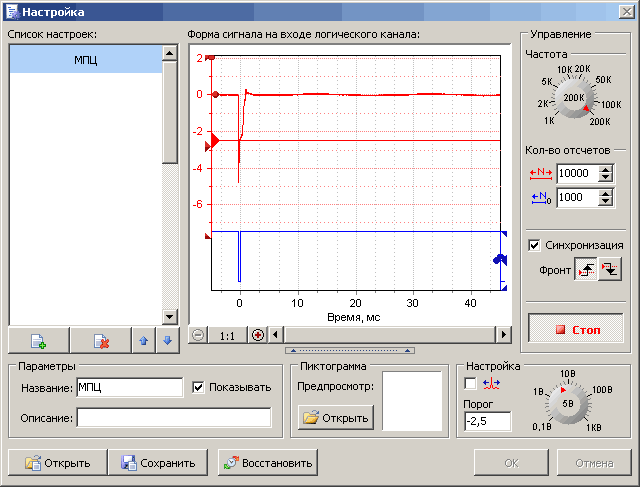Increase the 10000 sample count spinner
The height and width of the screenshot is (487, 640).
tap(604, 168)
